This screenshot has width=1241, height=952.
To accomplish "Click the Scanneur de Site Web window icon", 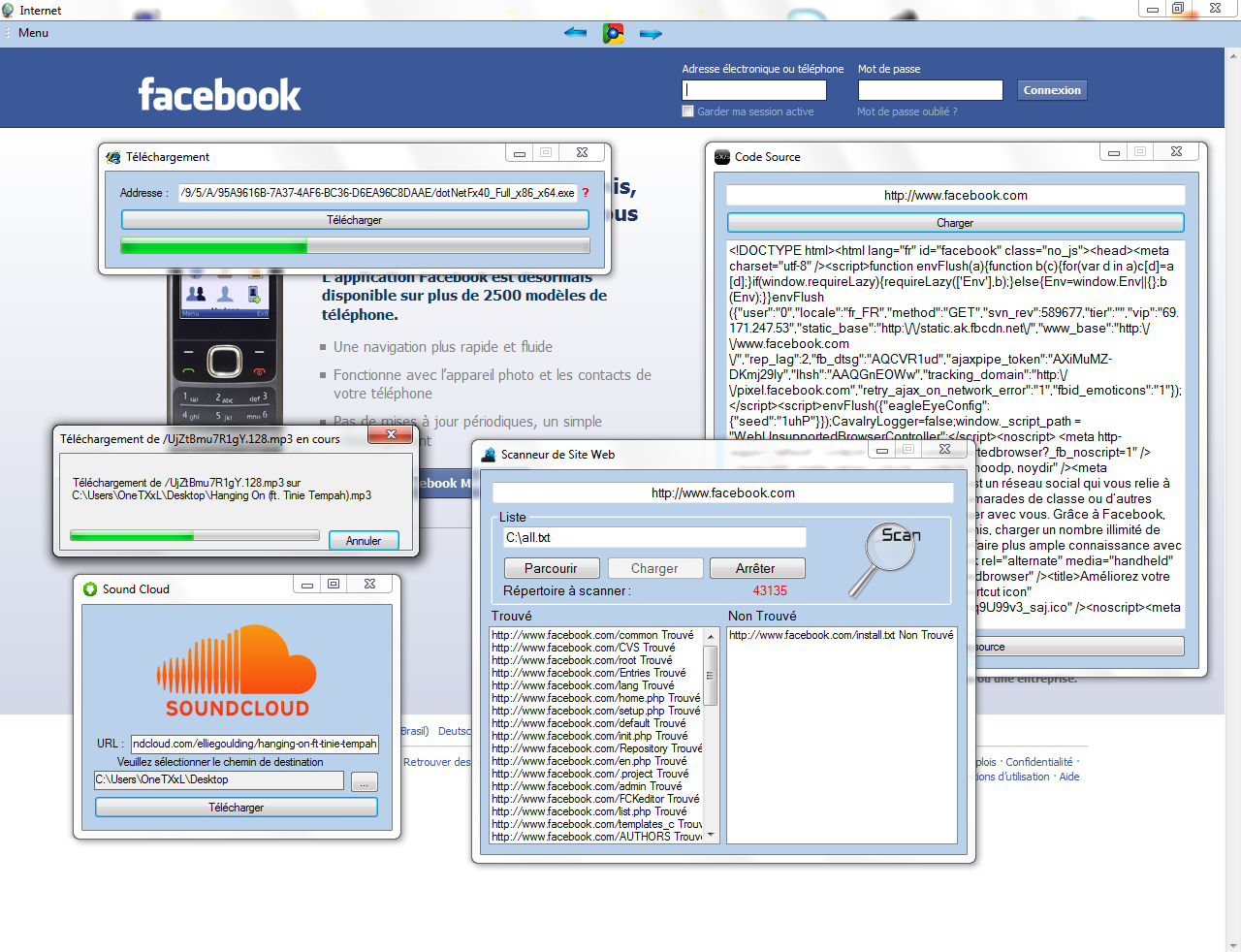I will point(489,454).
